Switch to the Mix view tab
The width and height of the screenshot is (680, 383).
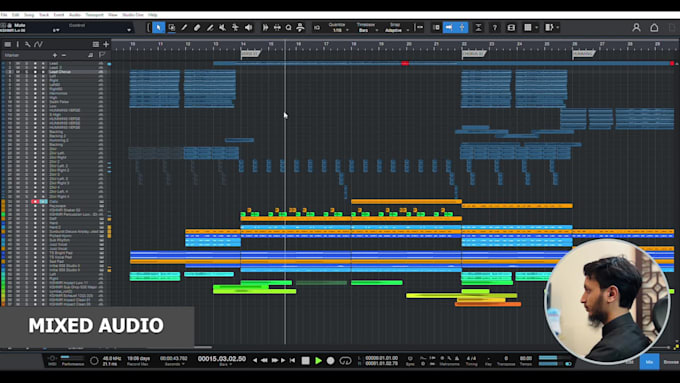649,362
